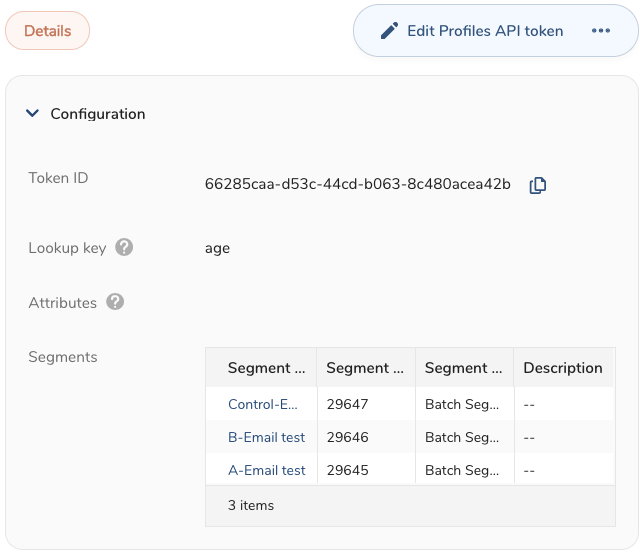Viewport: 640px width, 553px height.
Task: Collapse the Configuration section chevron
Action: 33,114
